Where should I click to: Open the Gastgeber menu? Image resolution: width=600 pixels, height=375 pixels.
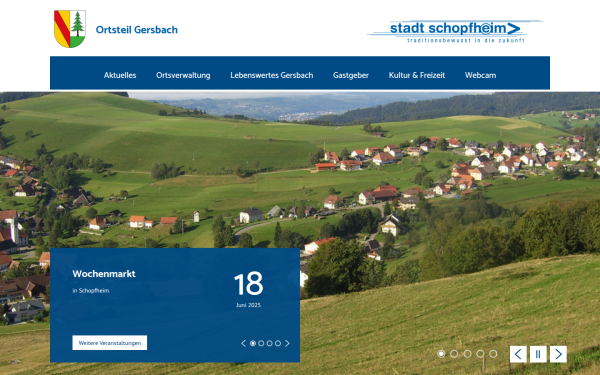[x=351, y=75]
